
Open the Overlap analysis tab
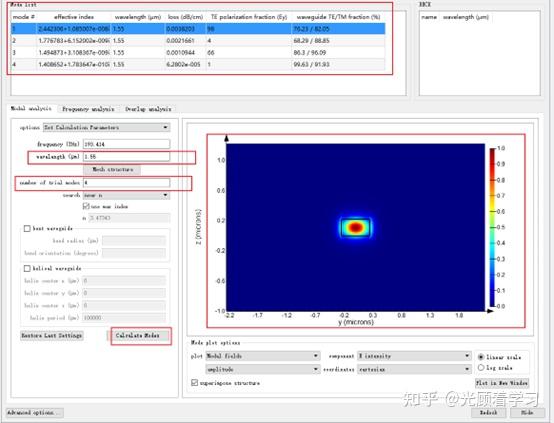(148, 109)
